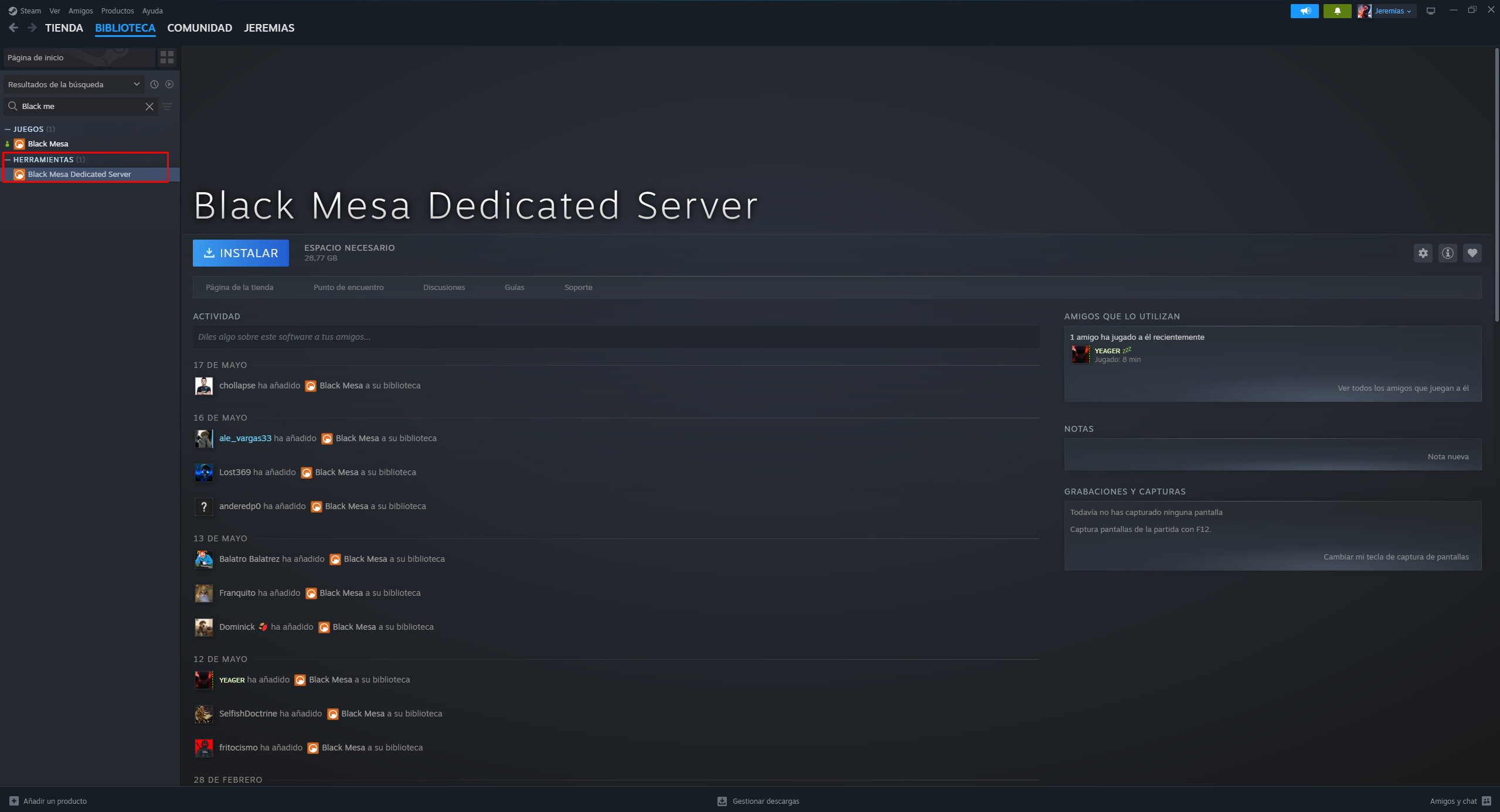Screen dimensions: 1500x812
Task: Open the manage settings gear
Action: coord(1423,253)
